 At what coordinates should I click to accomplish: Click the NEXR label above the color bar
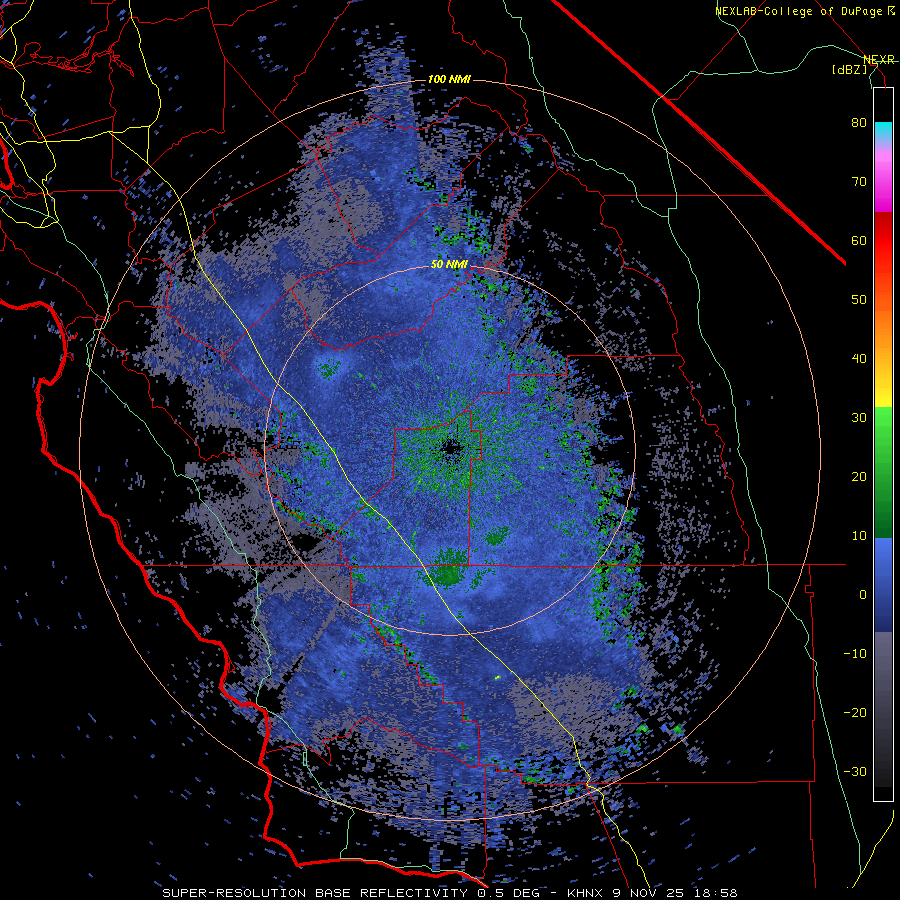(x=879, y=59)
